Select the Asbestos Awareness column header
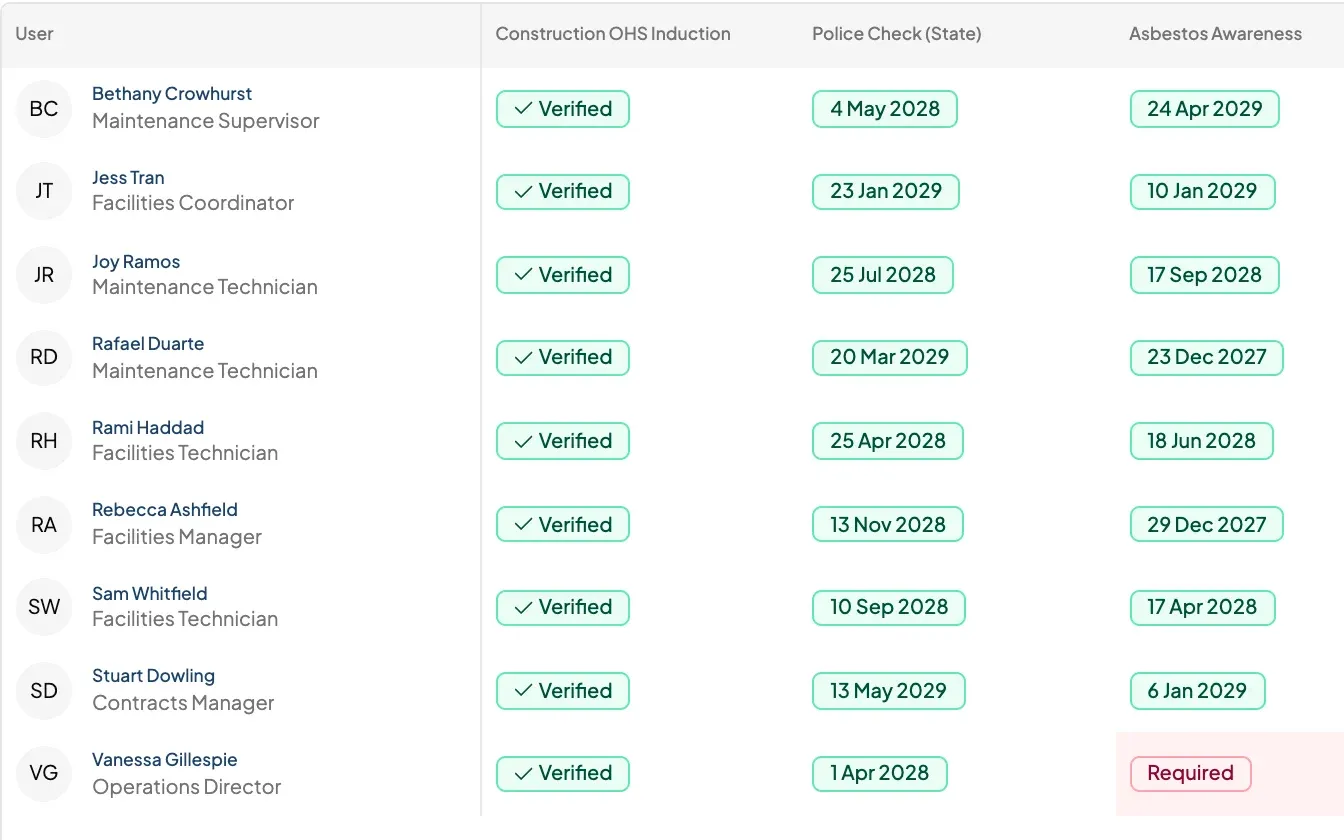1344x840 pixels. click(x=1215, y=34)
